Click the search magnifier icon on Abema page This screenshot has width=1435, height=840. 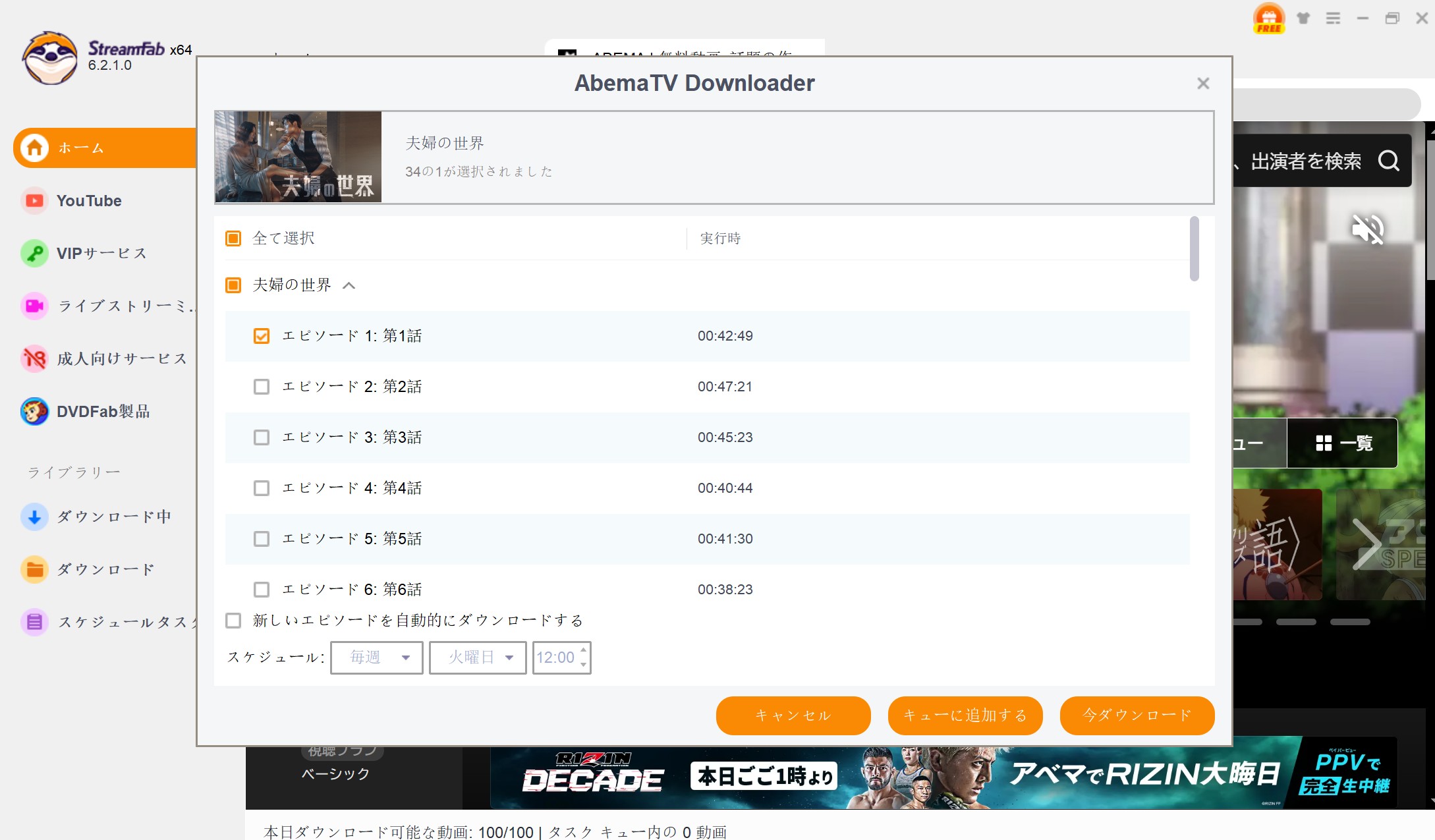tap(1389, 161)
